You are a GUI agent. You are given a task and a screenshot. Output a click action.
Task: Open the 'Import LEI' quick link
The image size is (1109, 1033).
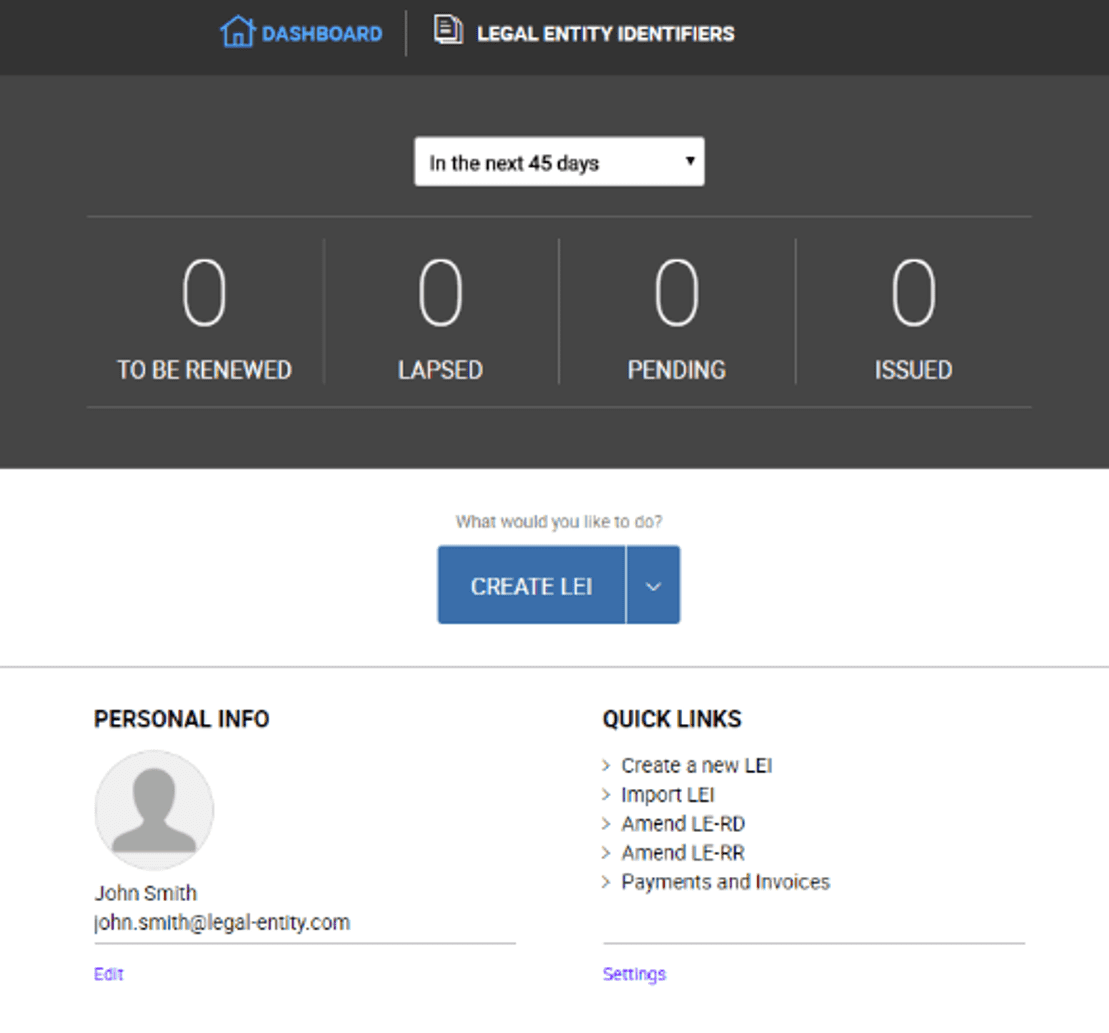668,795
